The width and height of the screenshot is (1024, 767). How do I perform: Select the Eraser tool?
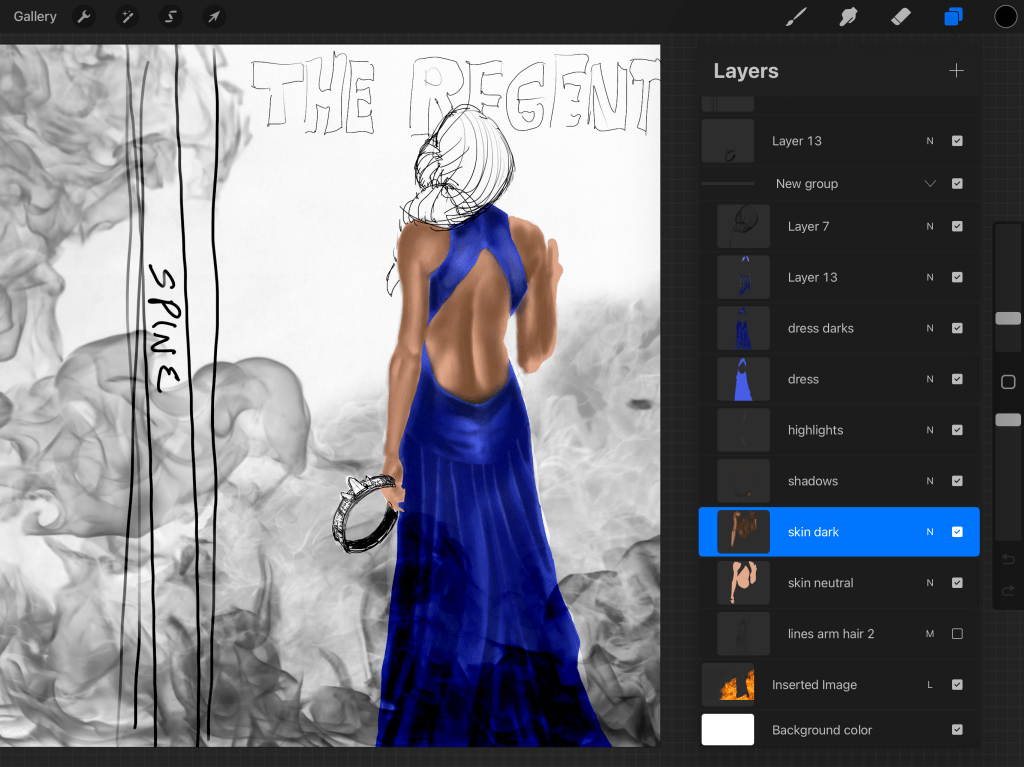pos(900,17)
